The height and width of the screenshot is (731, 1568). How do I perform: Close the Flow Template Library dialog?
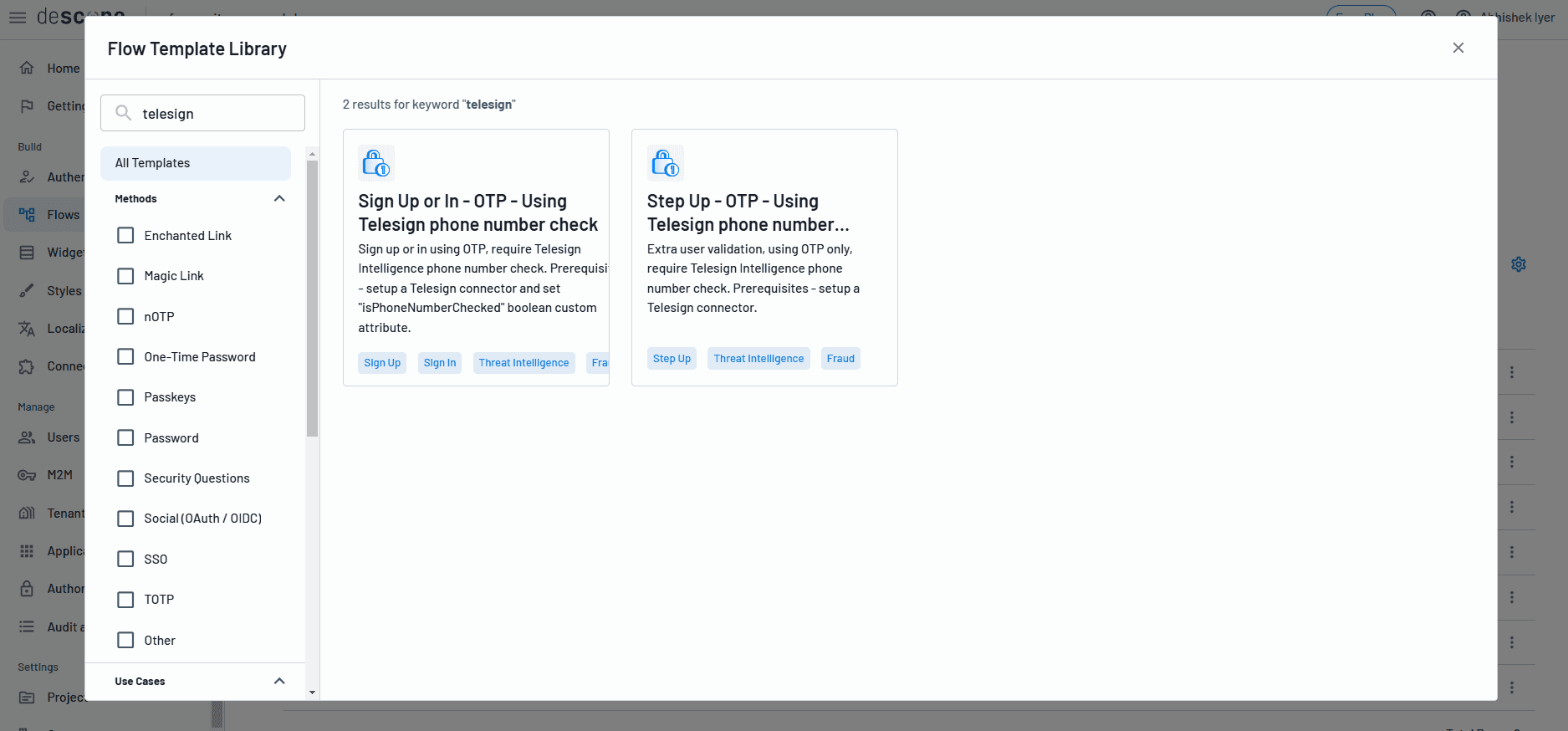pos(1458,48)
